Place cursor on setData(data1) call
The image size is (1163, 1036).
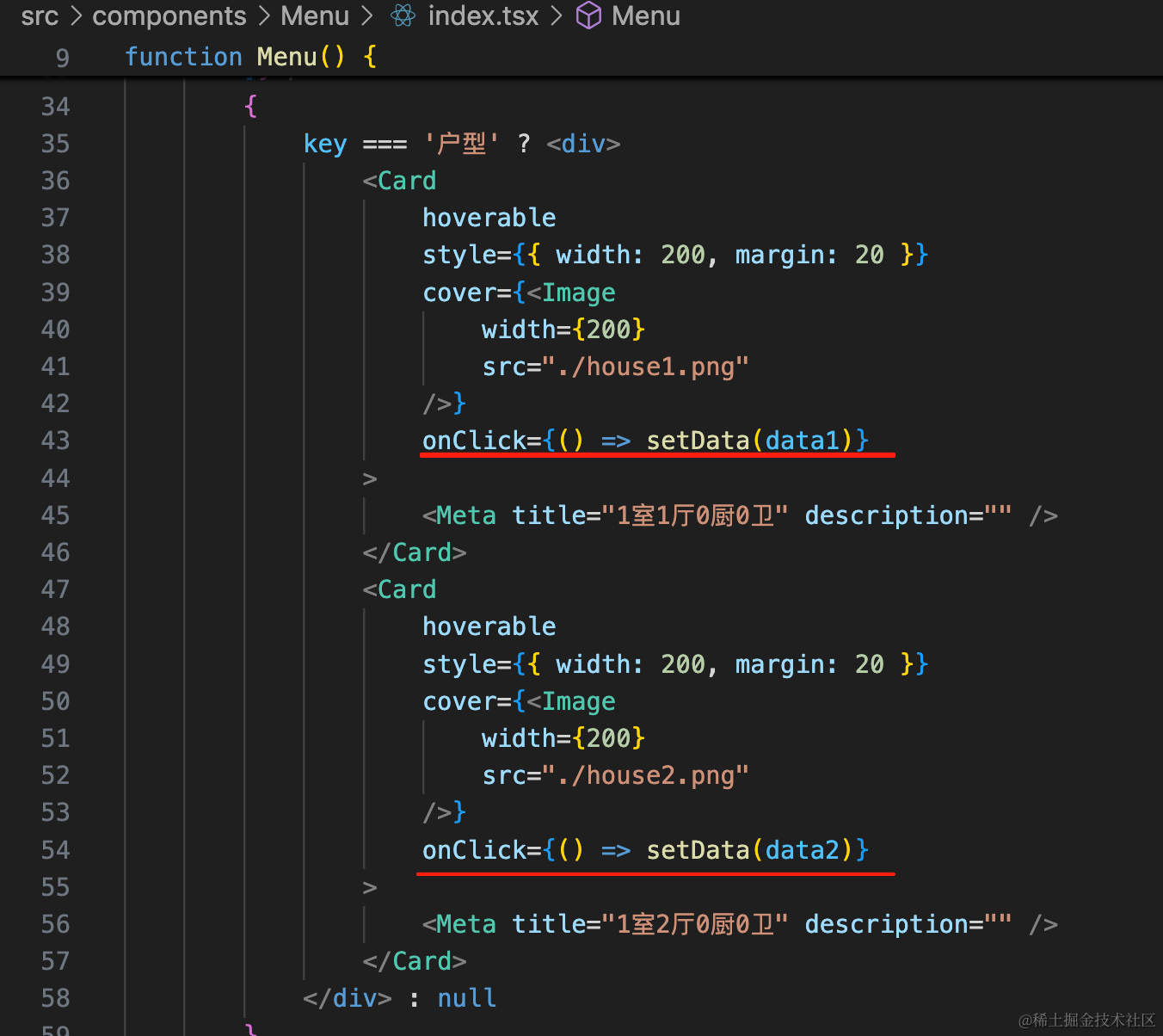(x=749, y=441)
